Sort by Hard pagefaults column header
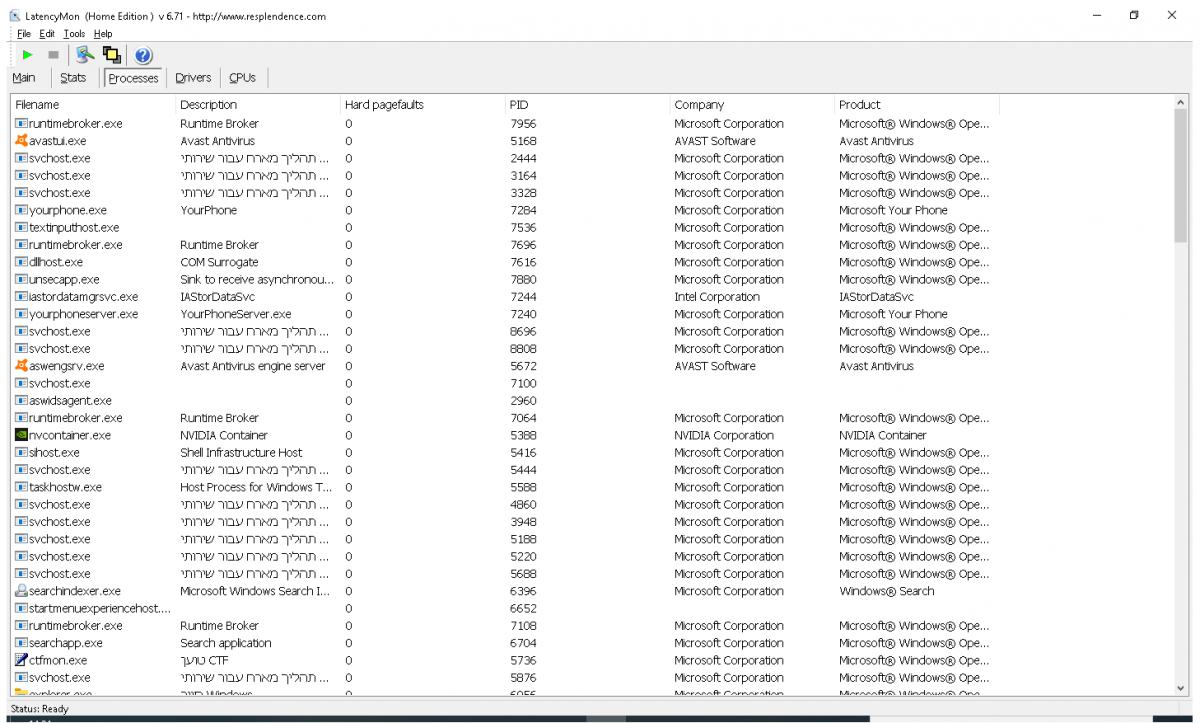Viewport: 1200px width, 723px height. pos(422,104)
